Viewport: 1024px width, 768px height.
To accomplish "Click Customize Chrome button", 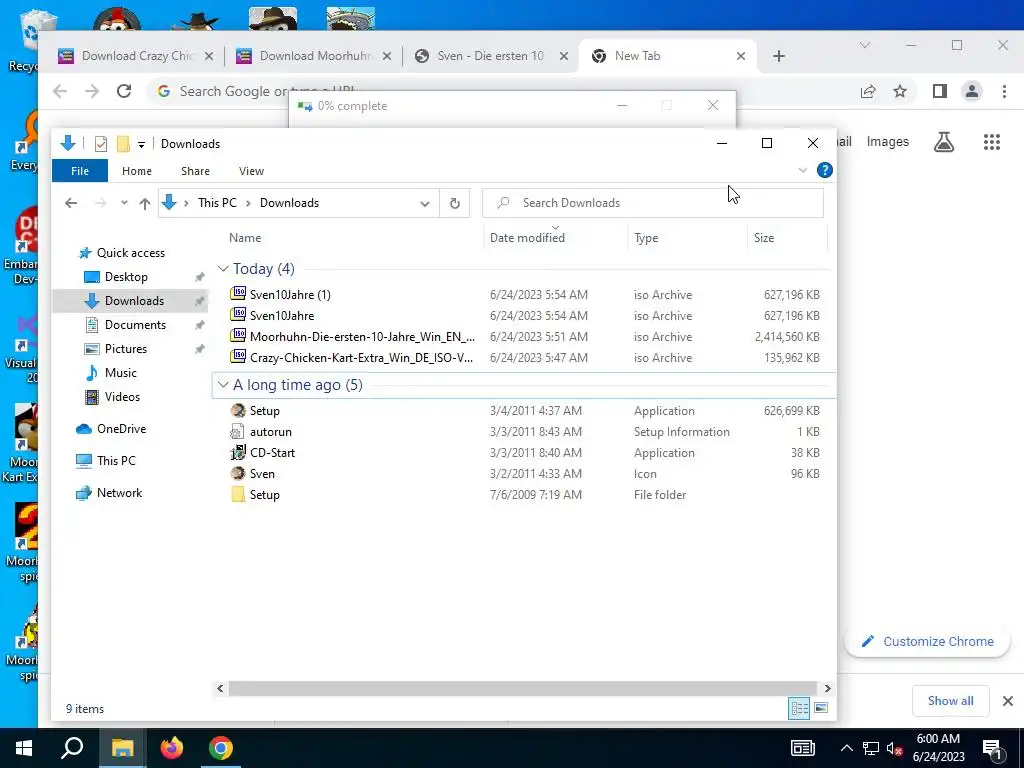I will (927, 642).
